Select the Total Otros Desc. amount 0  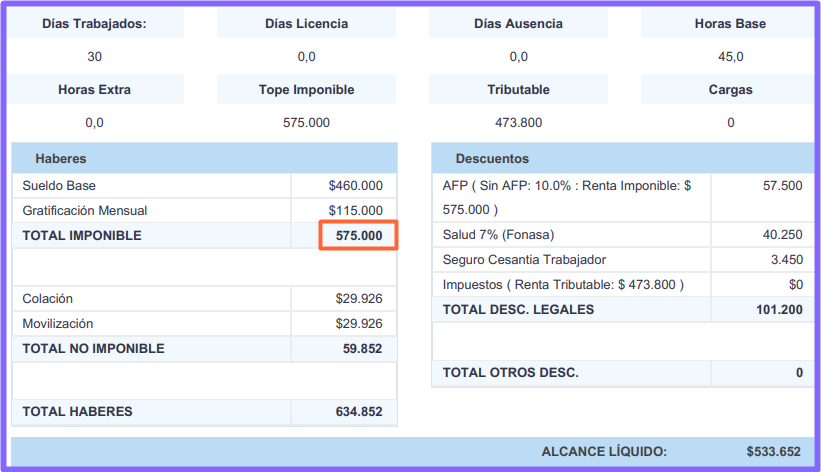799,372
